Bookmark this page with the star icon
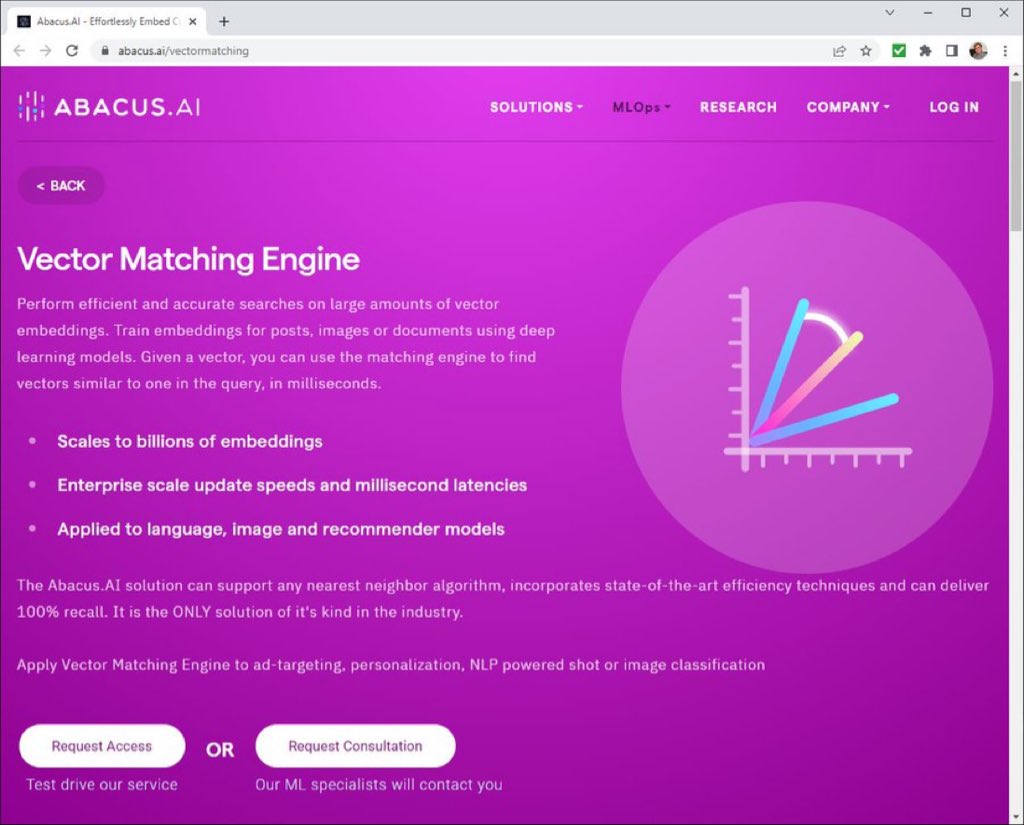The image size is (1024, 825). click(x=866, y=51)
